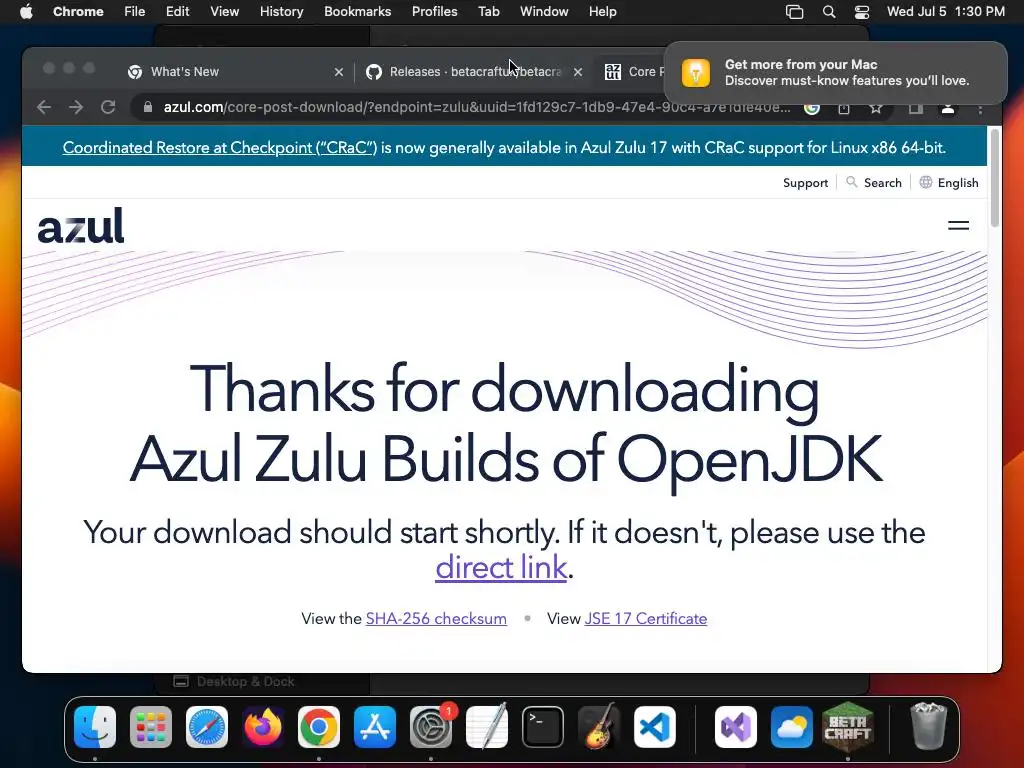Launch Betacraft from the dock

[x=848, y=727]
